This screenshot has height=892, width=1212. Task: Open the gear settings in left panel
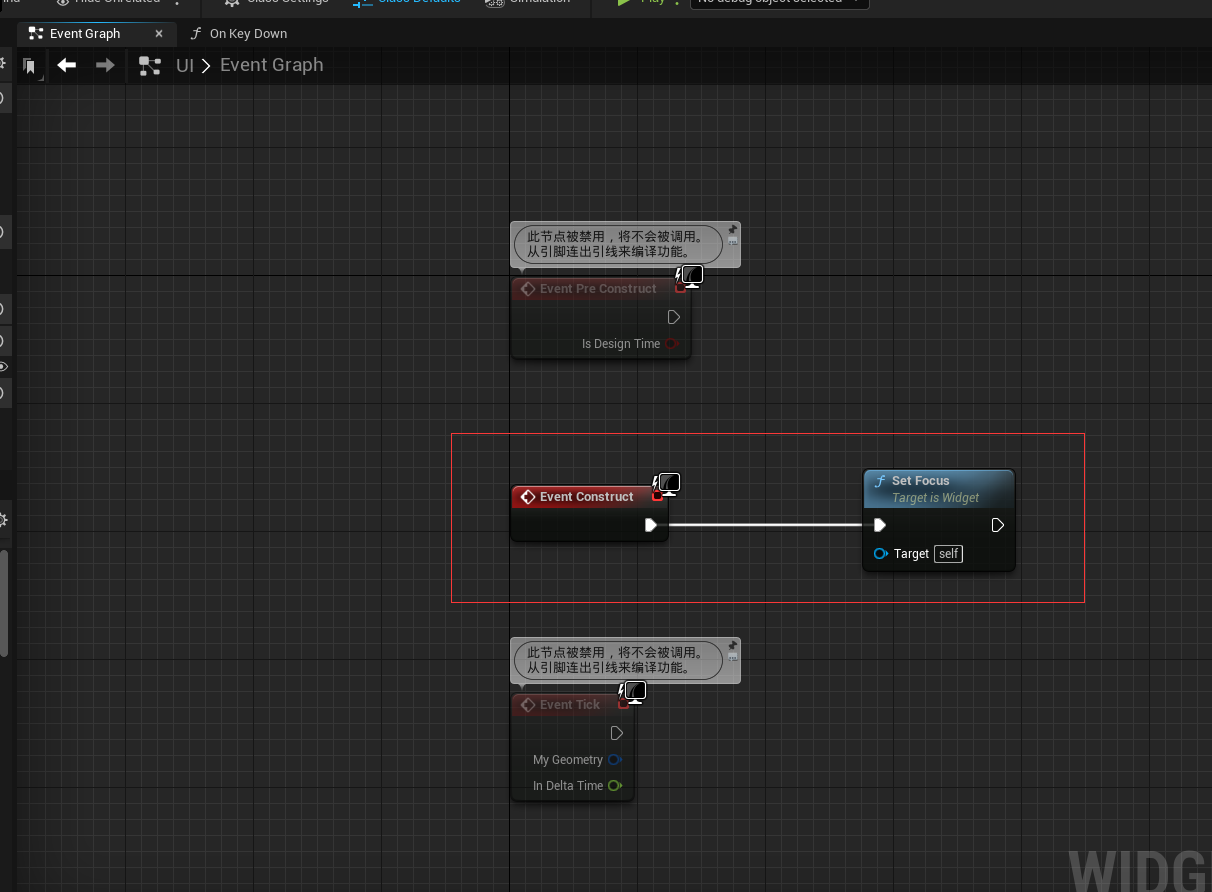point(3,520)
